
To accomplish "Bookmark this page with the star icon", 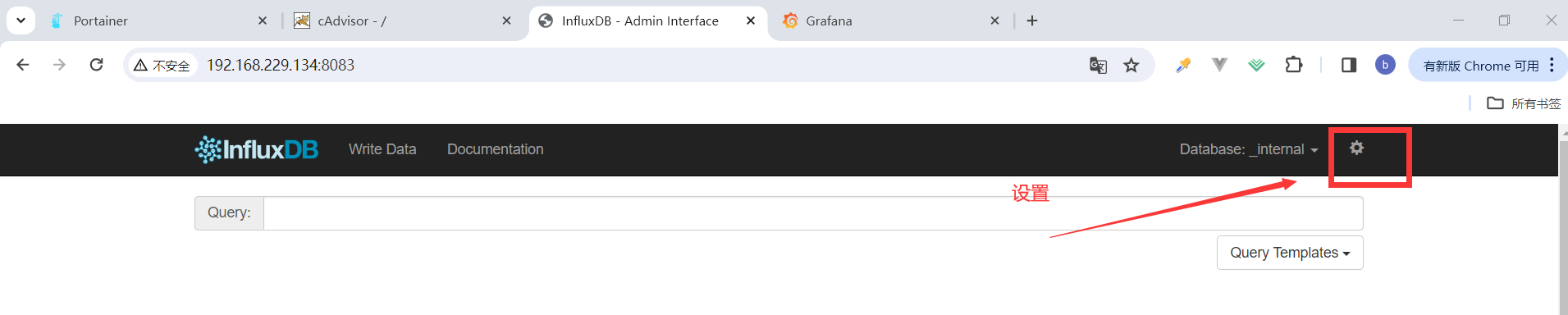I will (1131, 66).
